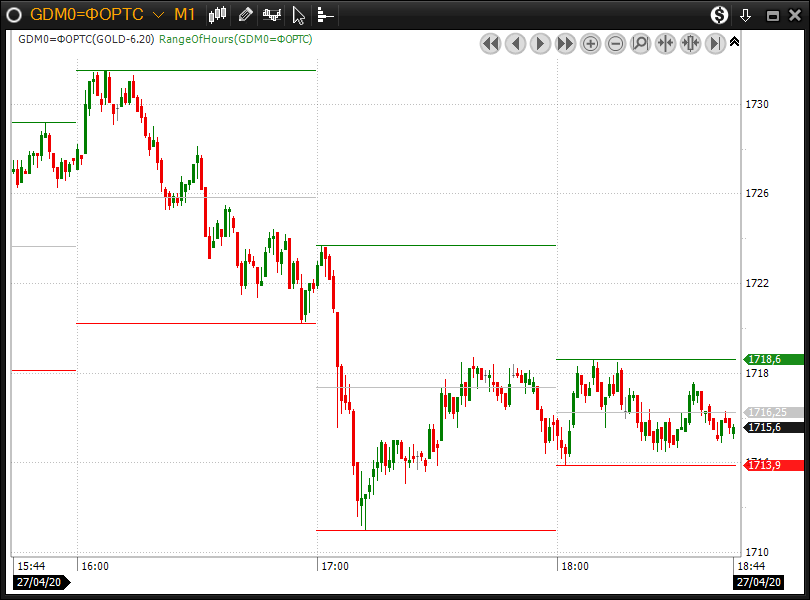Viewport: 810px width, 600px height.
Task: Change the M1 timeframe
Action: pos(184,14)
